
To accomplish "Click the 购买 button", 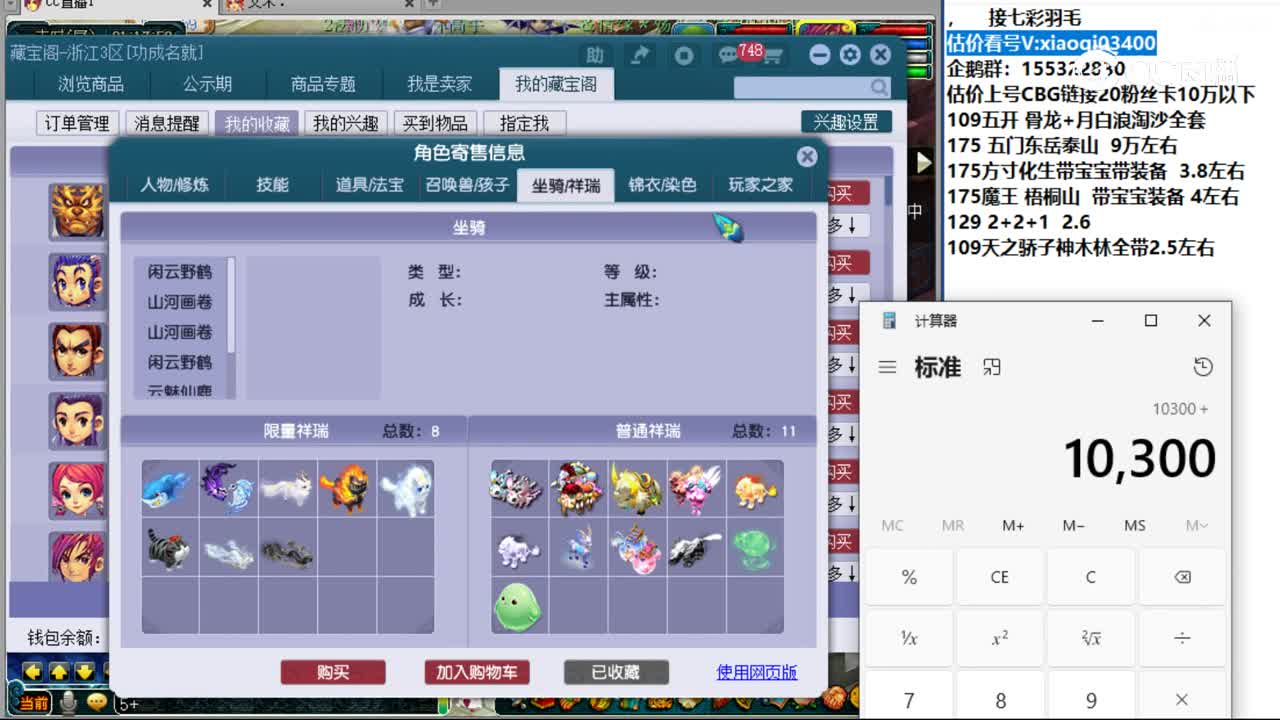I will point(333,672).
